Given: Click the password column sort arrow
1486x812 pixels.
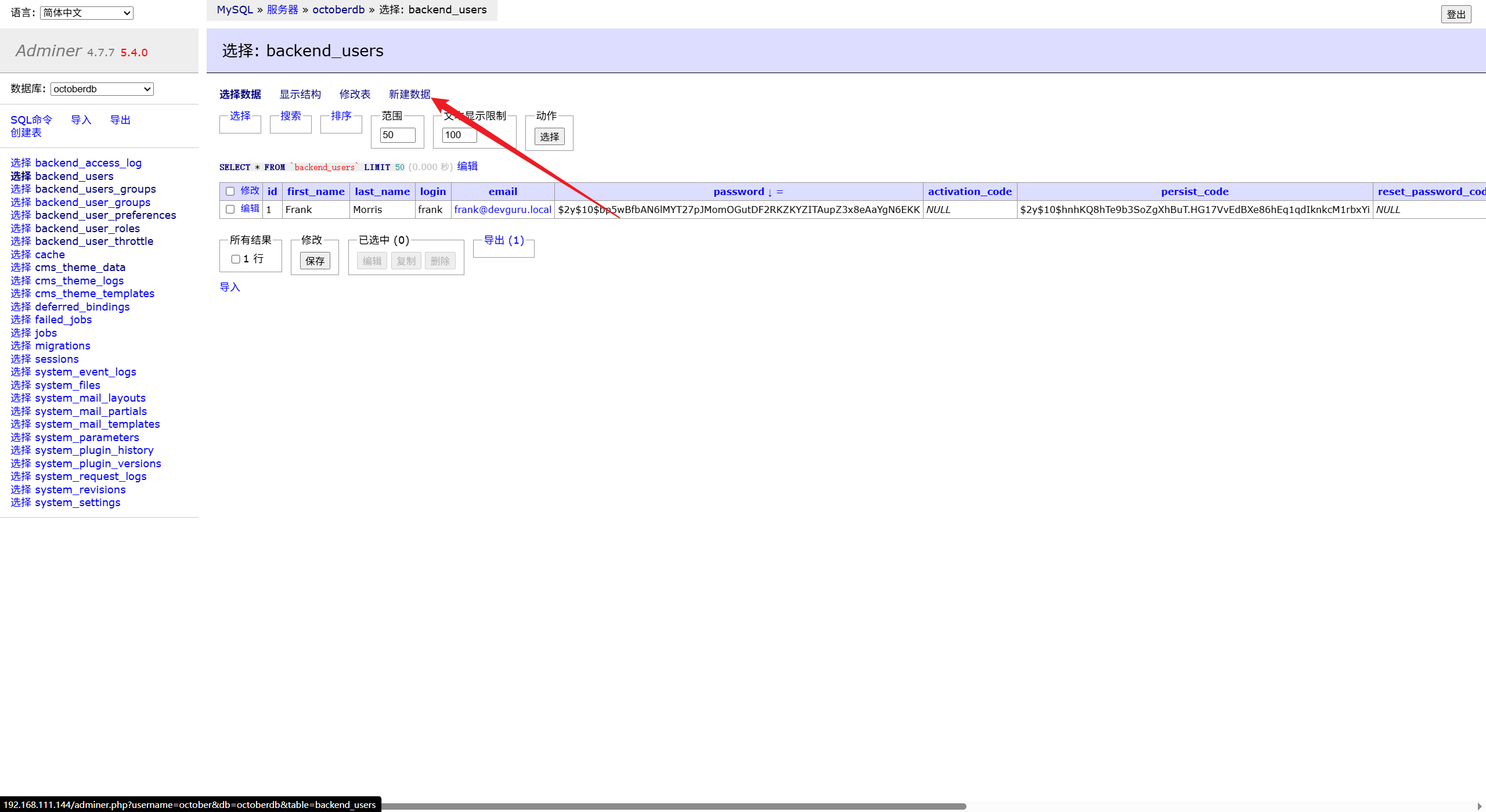Looking at the screenshot, I should coord(770,192).
